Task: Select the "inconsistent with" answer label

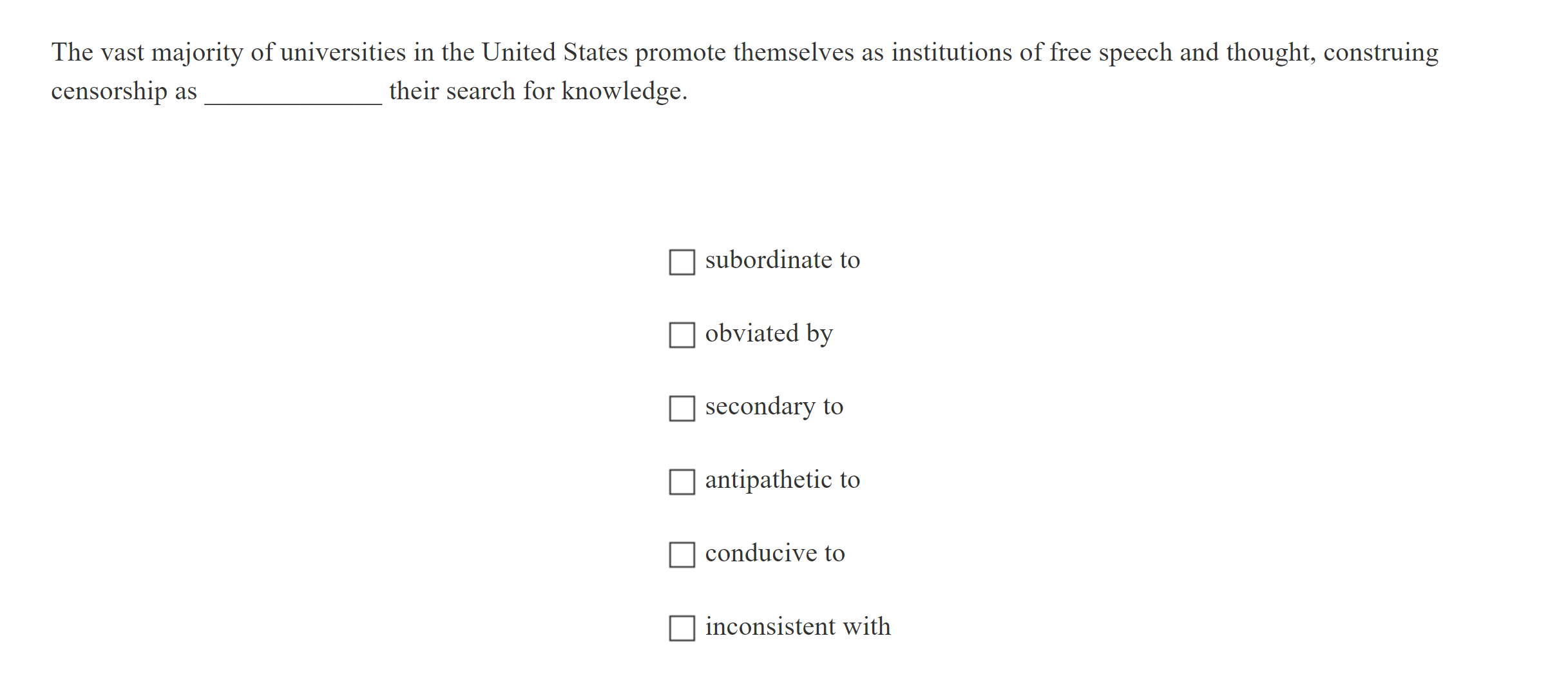Action: [798, 626]
